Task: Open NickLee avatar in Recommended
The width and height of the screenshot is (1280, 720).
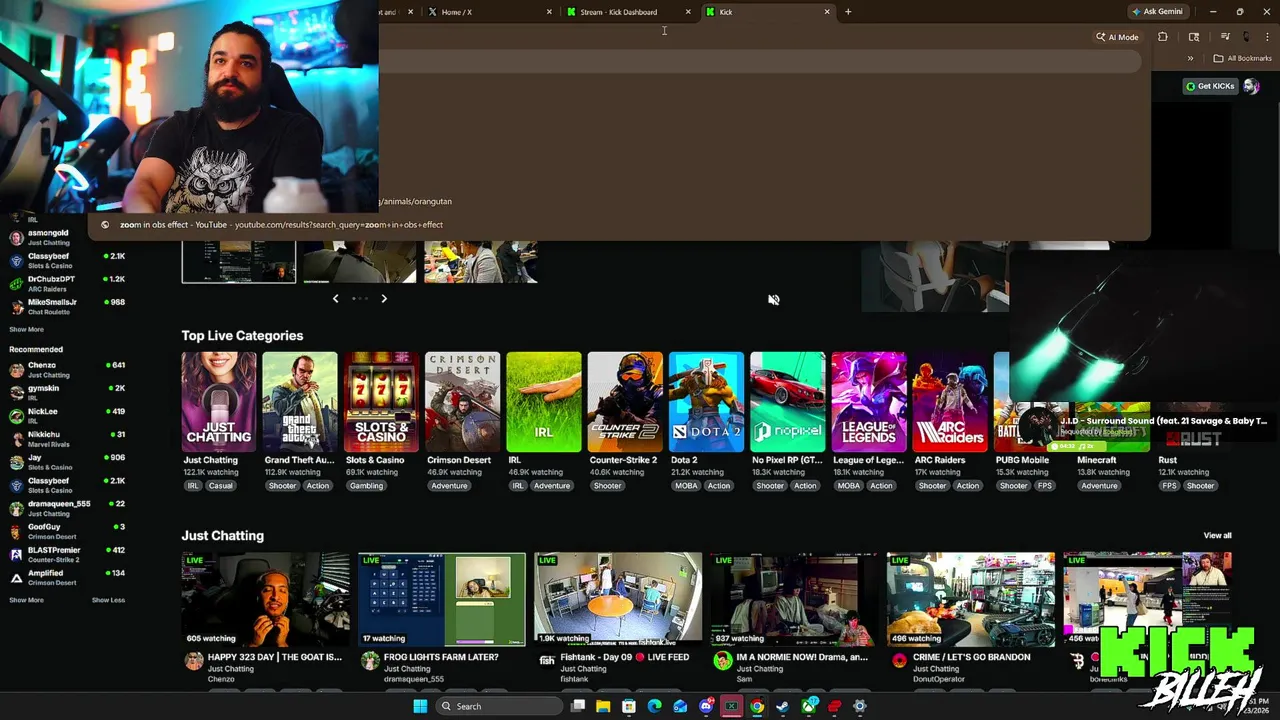Action: (16, 416)
